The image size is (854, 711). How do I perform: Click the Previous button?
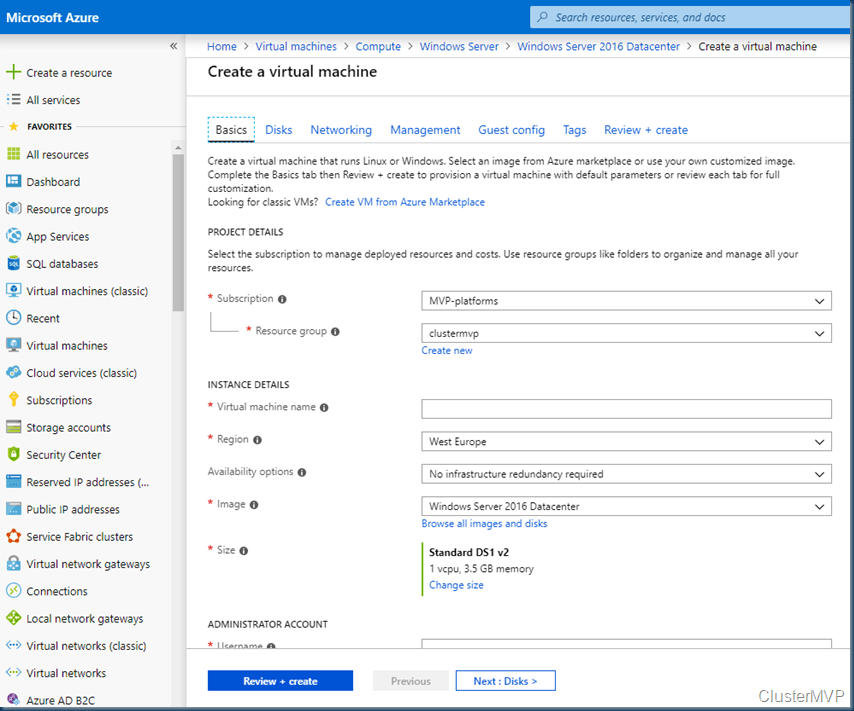point(411,680)
